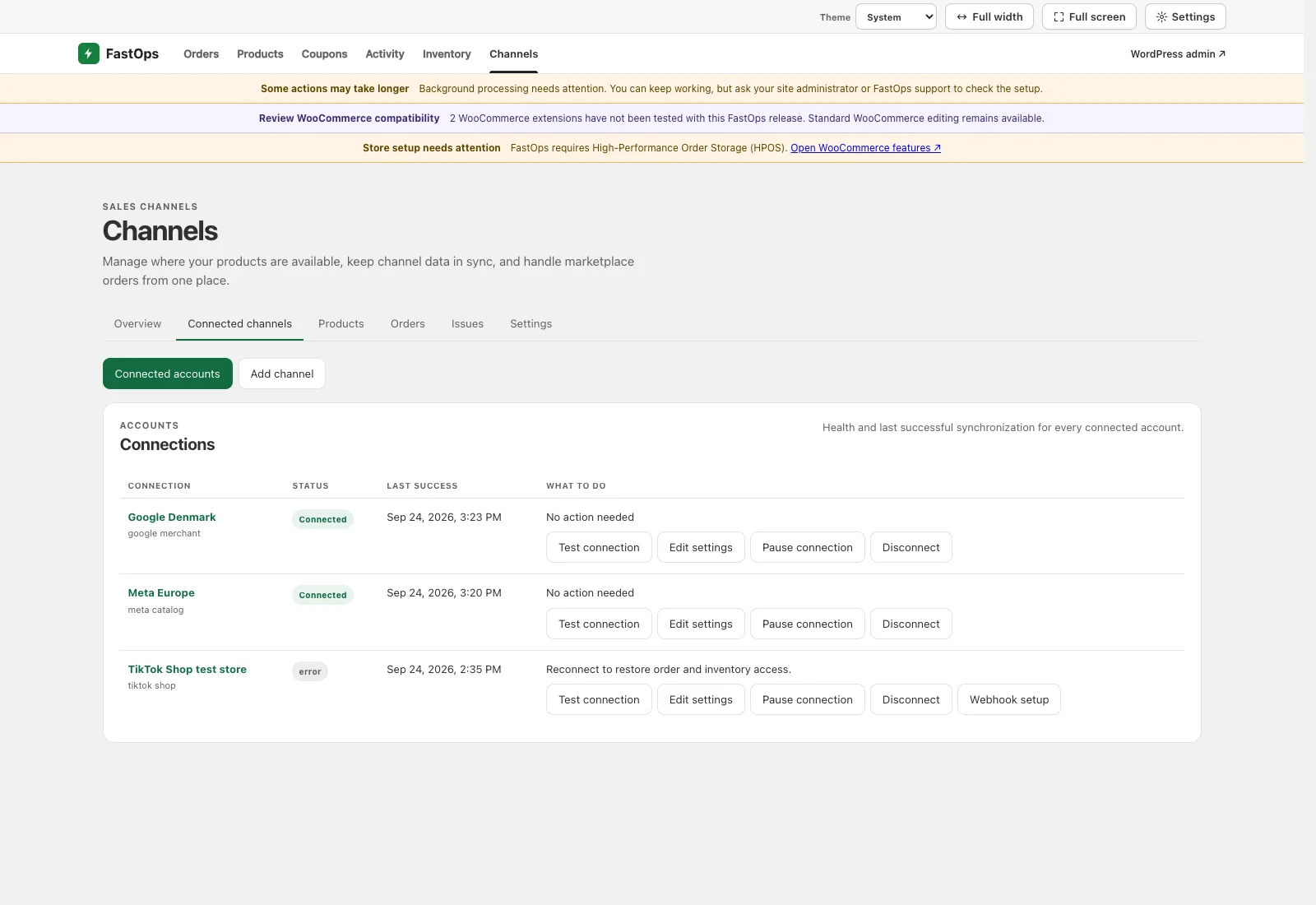Image resolution: width=1316 pixels, height=905 pixels.
Task: Open Products in the main navigation bar
Action: [260, 54]
